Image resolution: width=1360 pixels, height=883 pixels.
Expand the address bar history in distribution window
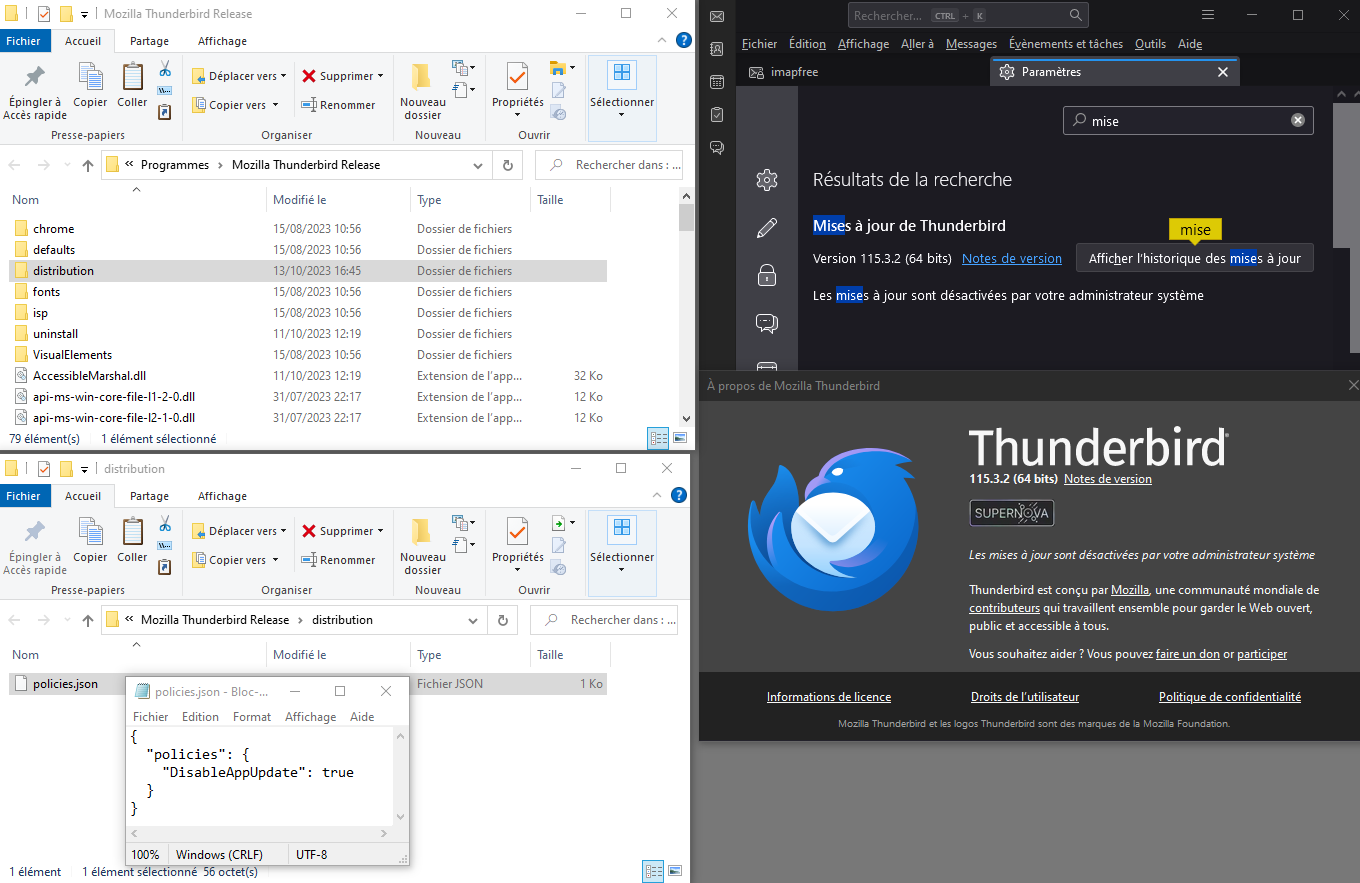(474, 620)
